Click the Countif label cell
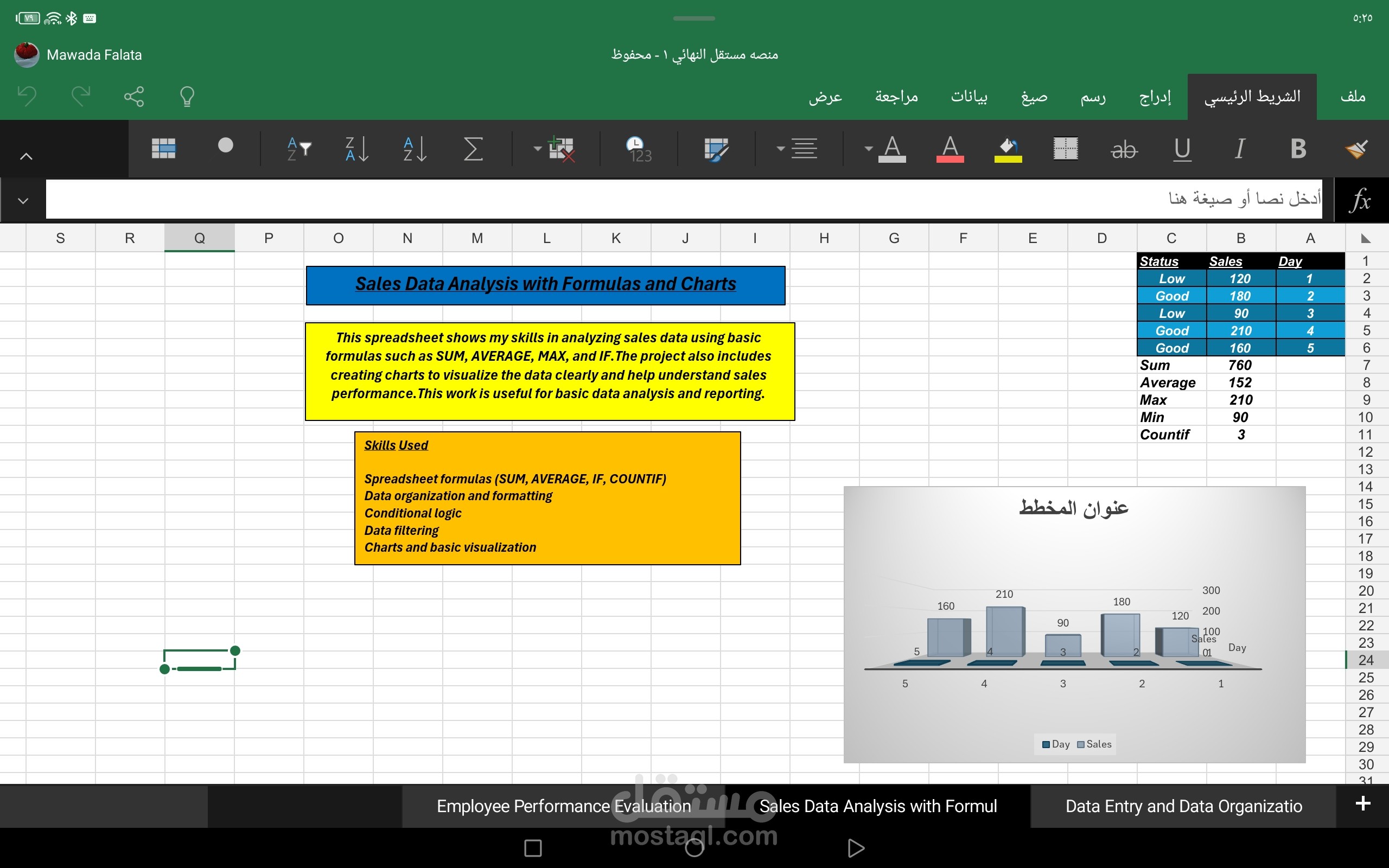This screenshot has width=1389, height=868. click(x=1171, y=435)
